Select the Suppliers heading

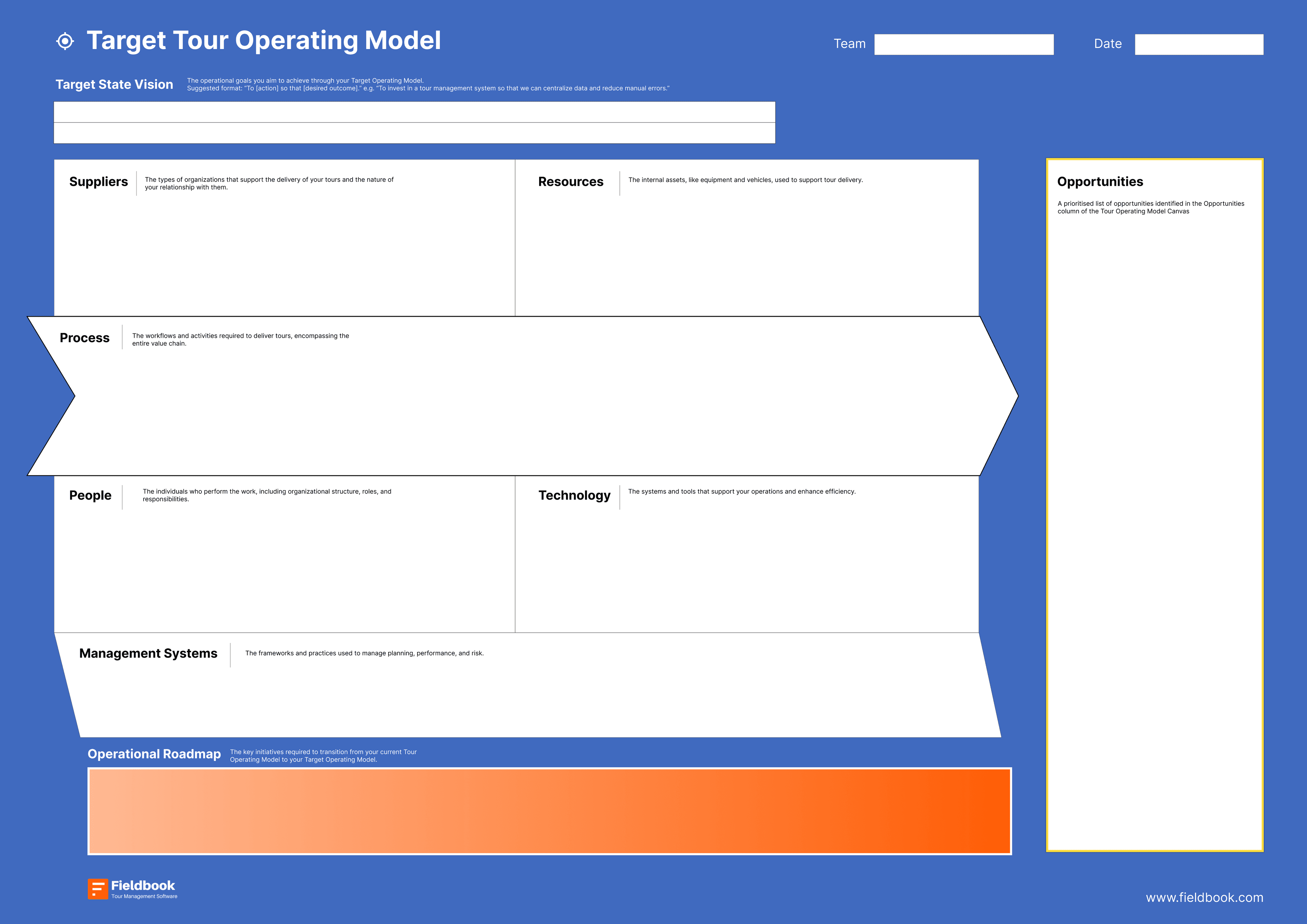(x=98, y=182)
